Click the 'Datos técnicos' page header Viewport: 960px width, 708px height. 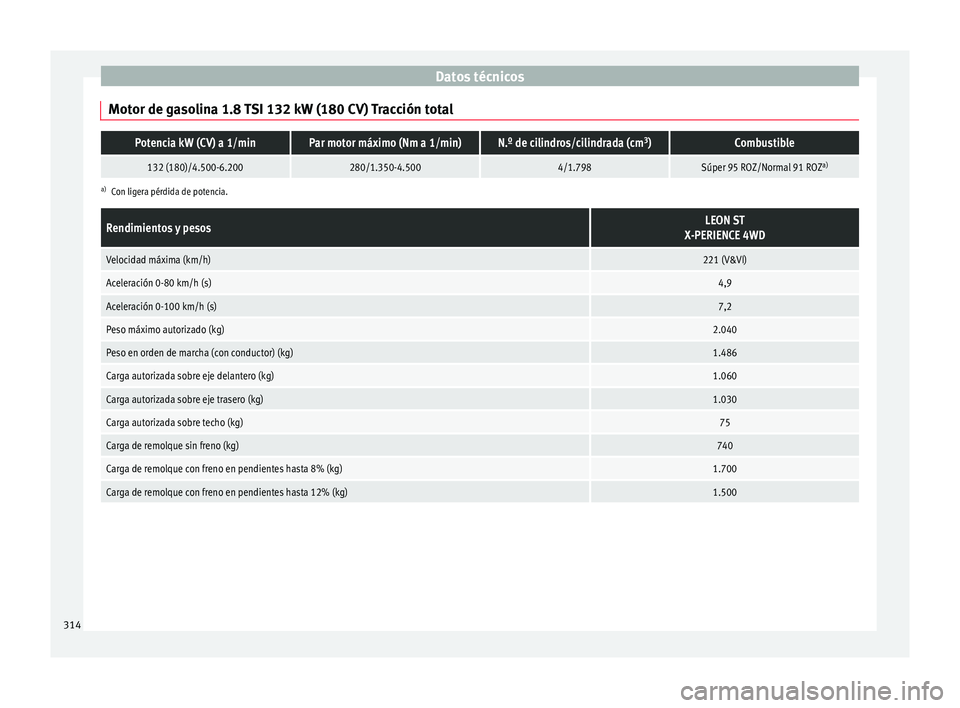coord(479,76)
